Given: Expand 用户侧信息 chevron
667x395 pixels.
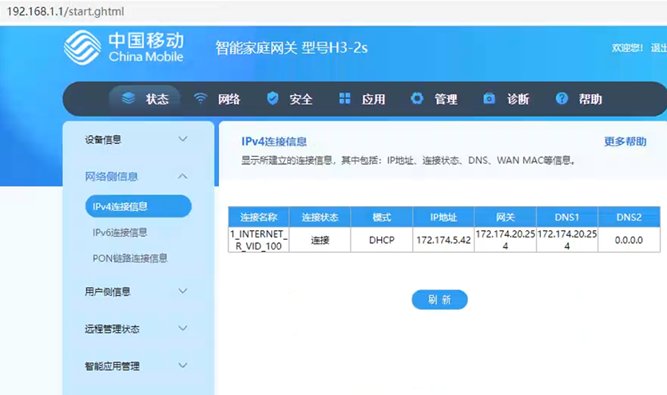Looking at the screenshot, I should coord(182,291).
